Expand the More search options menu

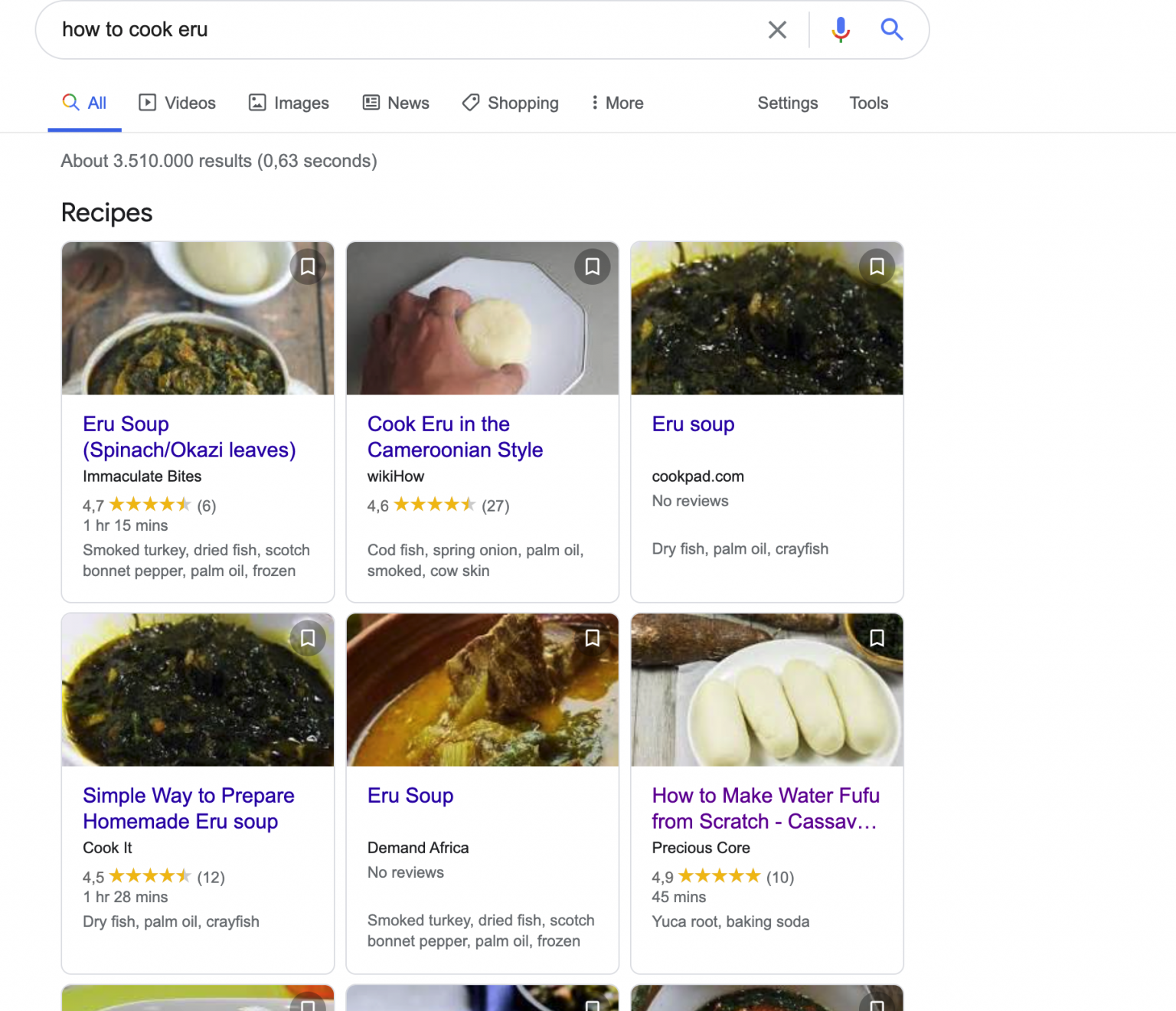(617, 103)
